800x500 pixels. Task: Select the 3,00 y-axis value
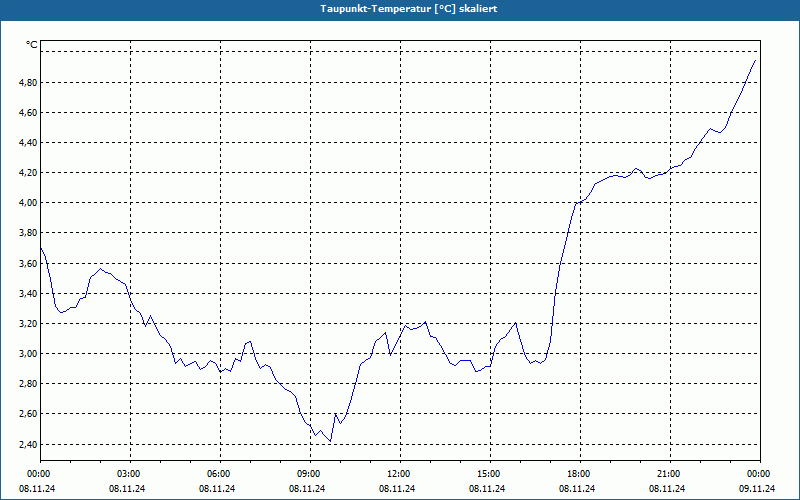pyautogui.click(x=28, y=354)
